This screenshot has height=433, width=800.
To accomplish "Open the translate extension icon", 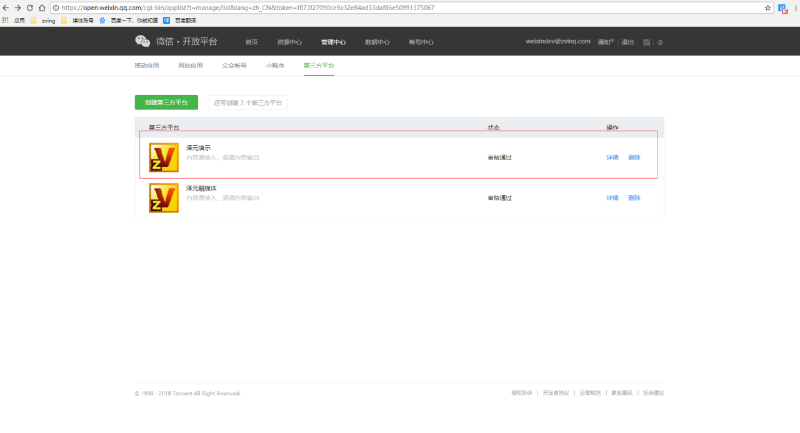I will 783,8.
